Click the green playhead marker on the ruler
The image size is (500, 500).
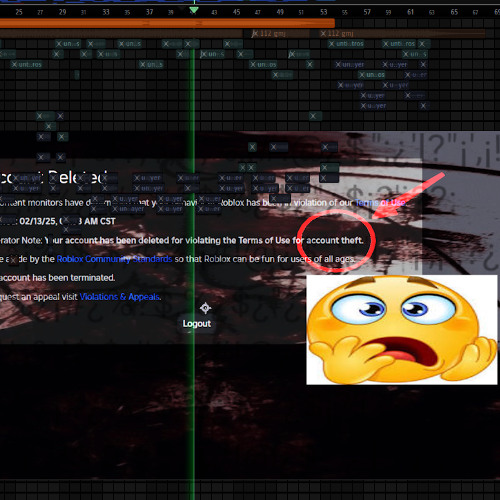tap(194, 10)
